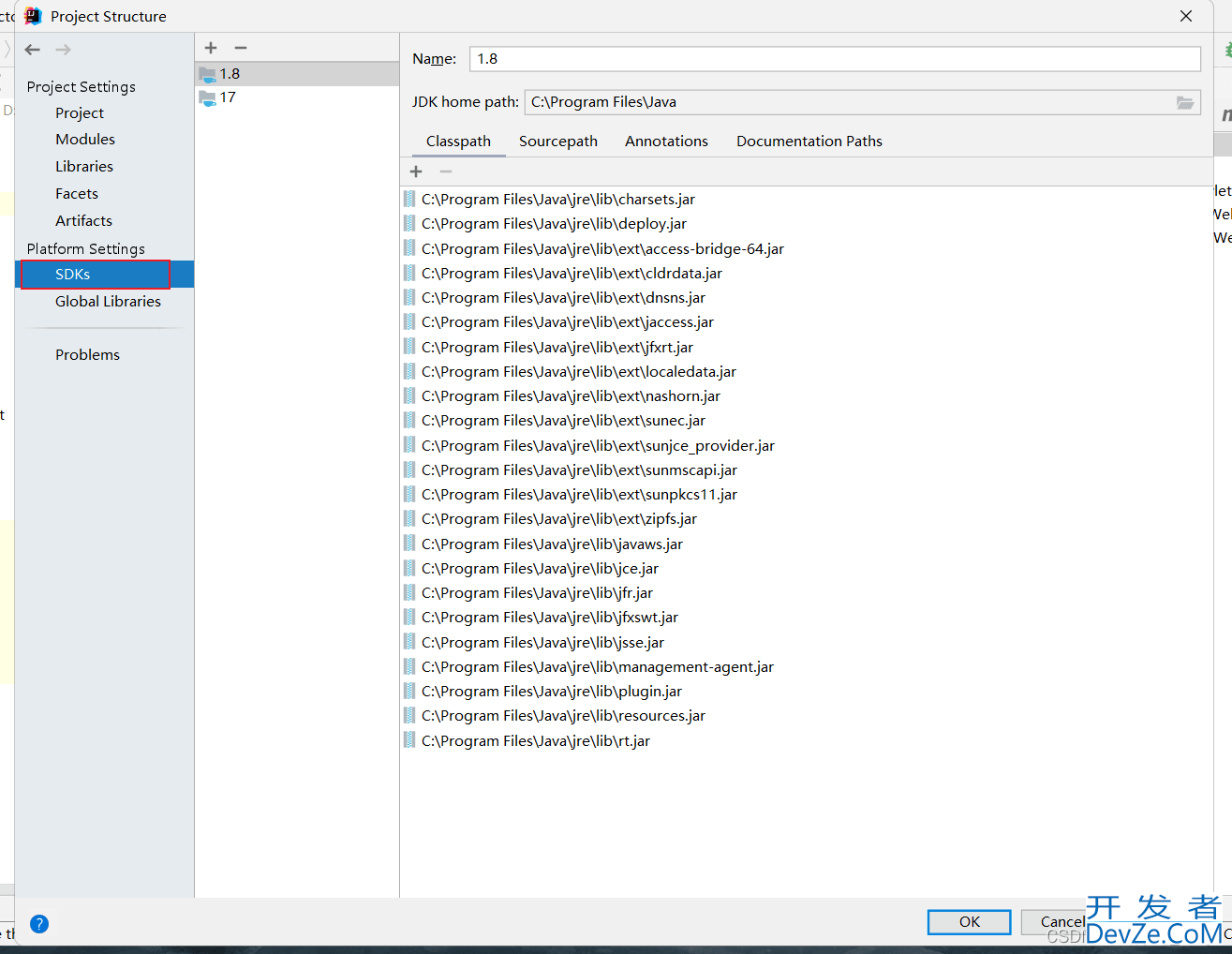This screenshot has width=1232, height=954.
Task: Open Global Libraries settings
Action: [x=108, y=301]
